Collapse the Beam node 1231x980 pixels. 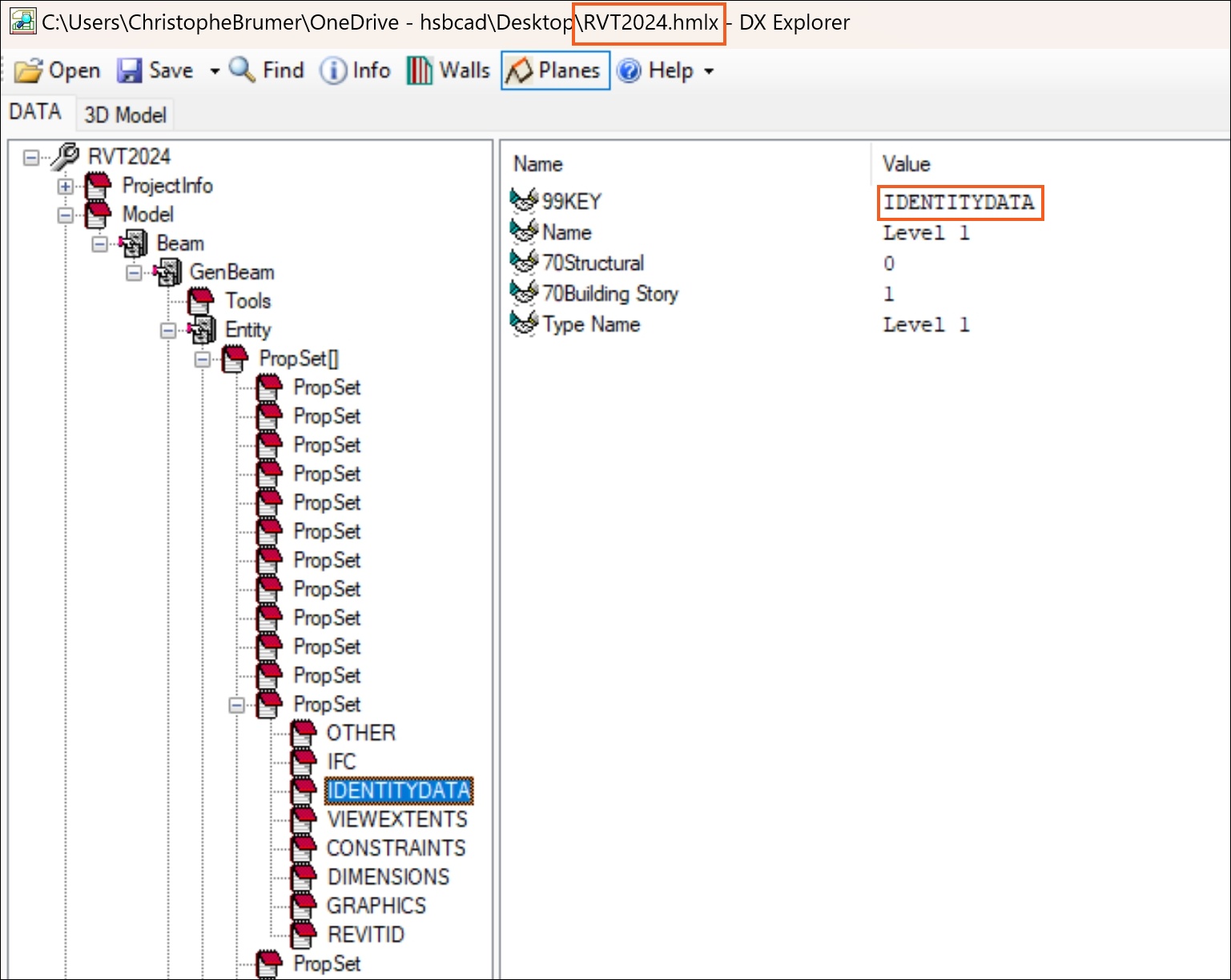tap(99, 243)
